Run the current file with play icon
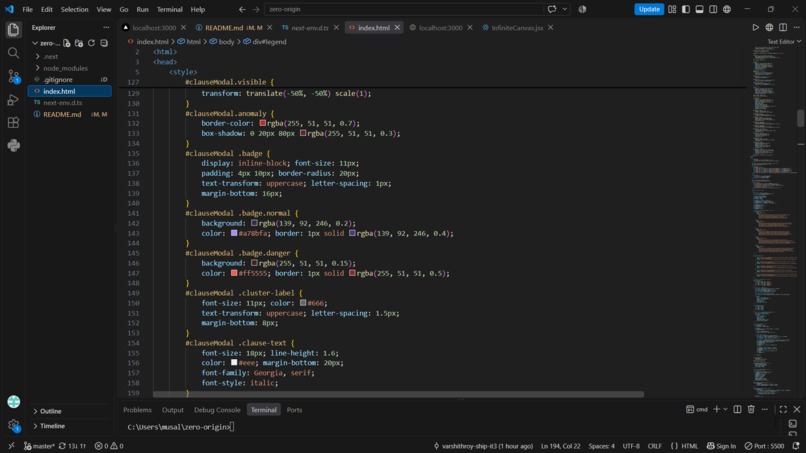The width and height of the screenshot is (806, 453). pyautogui.click(x=755, y=28)
